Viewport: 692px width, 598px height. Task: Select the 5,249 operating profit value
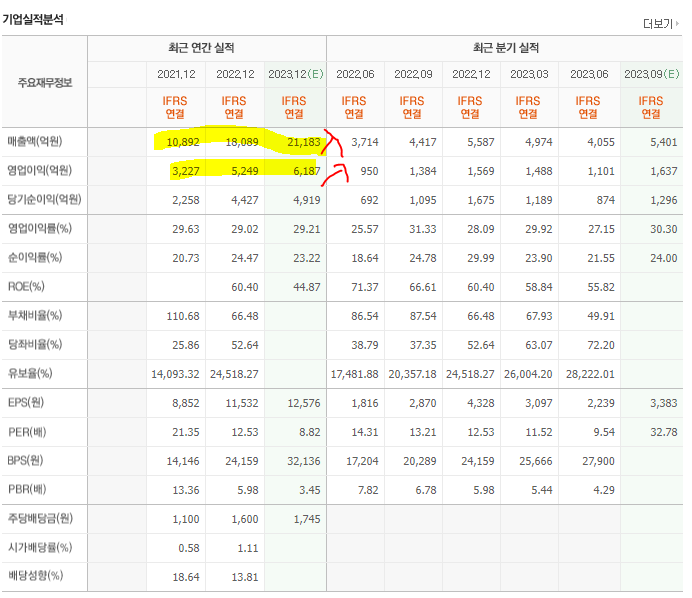(245, 171)
